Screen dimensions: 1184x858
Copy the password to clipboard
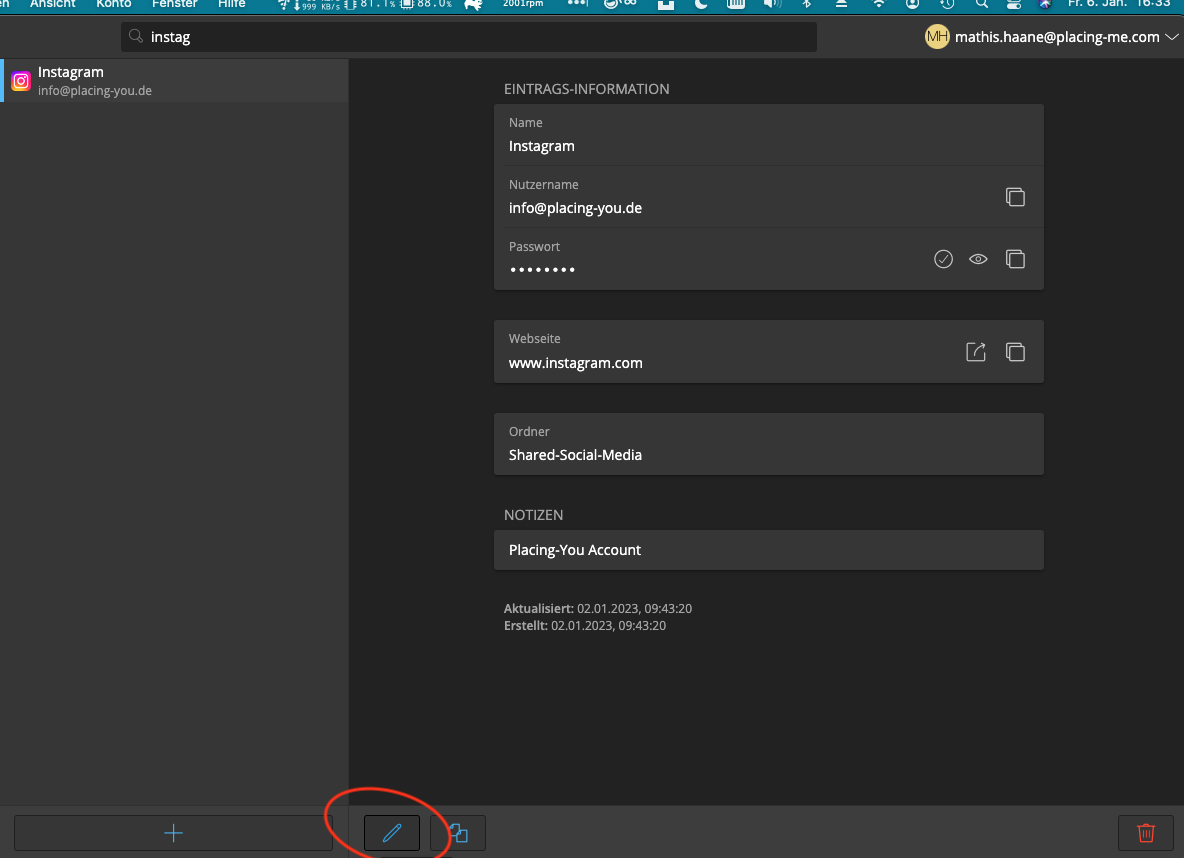(x=1015, y=259)
